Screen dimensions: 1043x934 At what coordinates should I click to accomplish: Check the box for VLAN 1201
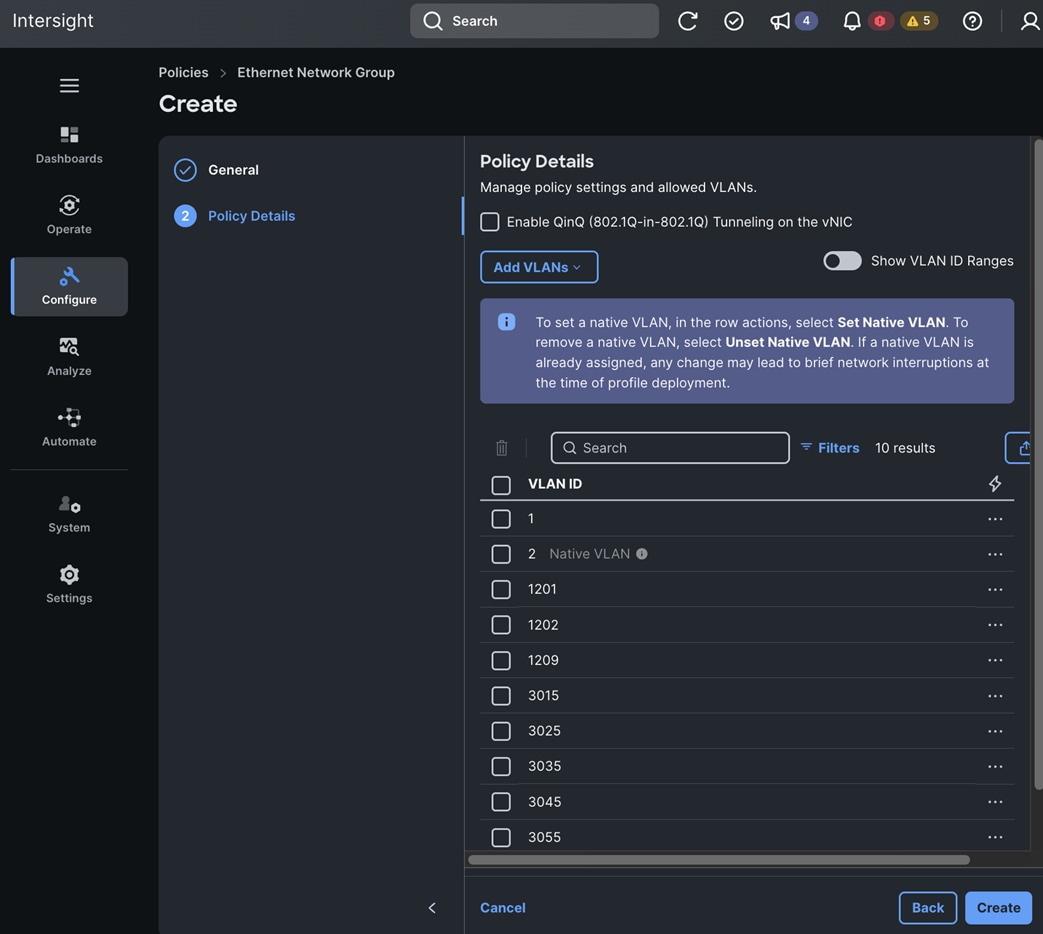tap(501, 589)
